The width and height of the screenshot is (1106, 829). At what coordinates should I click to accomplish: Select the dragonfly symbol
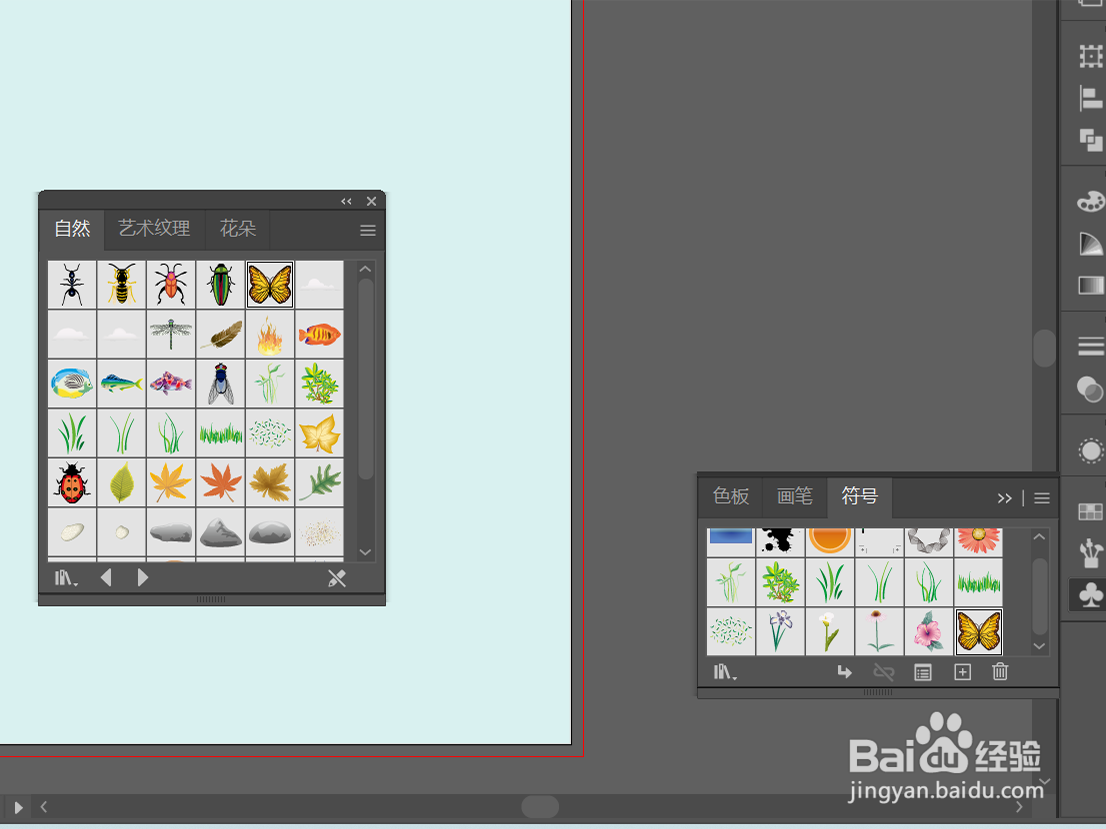pyautogui.click(x=171, y=334)
